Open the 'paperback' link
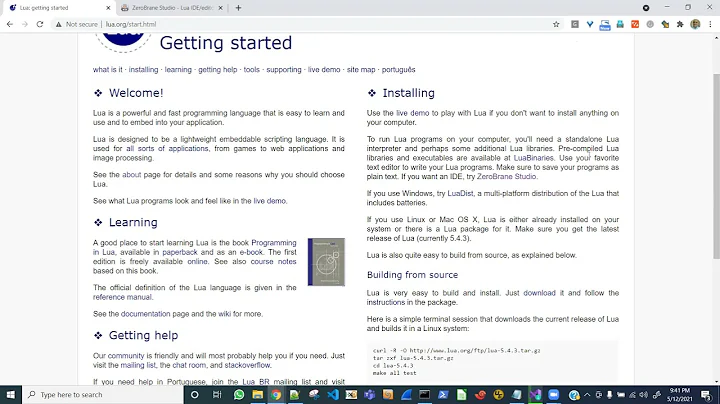This screenshot has width=720, height=404. (180, 252)
